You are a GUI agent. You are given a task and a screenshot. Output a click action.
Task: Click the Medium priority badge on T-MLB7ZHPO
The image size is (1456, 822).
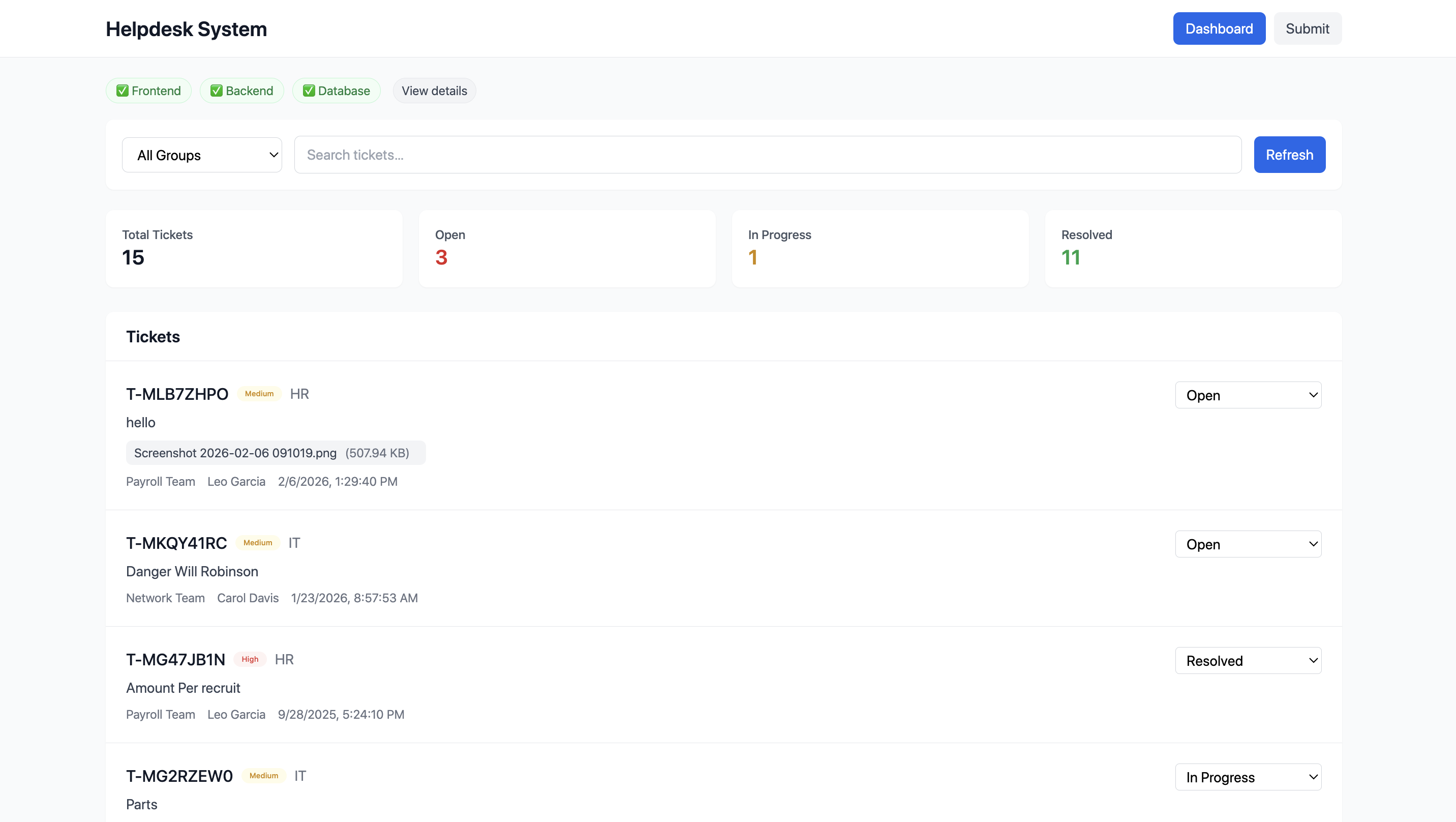click(x=259, y=394)
